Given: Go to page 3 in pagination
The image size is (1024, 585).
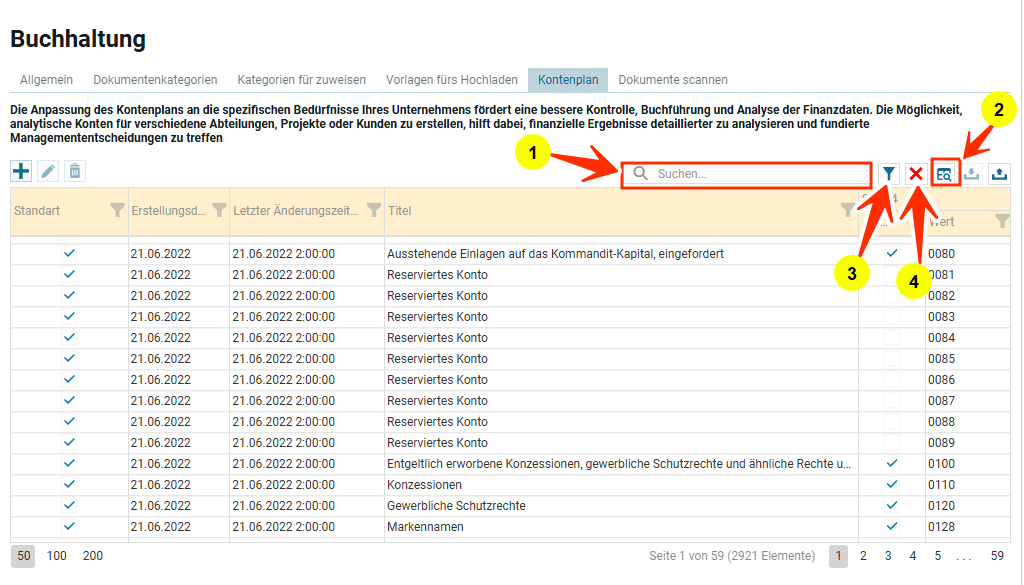Looking at the screenshot, I should tap(888, 556).
